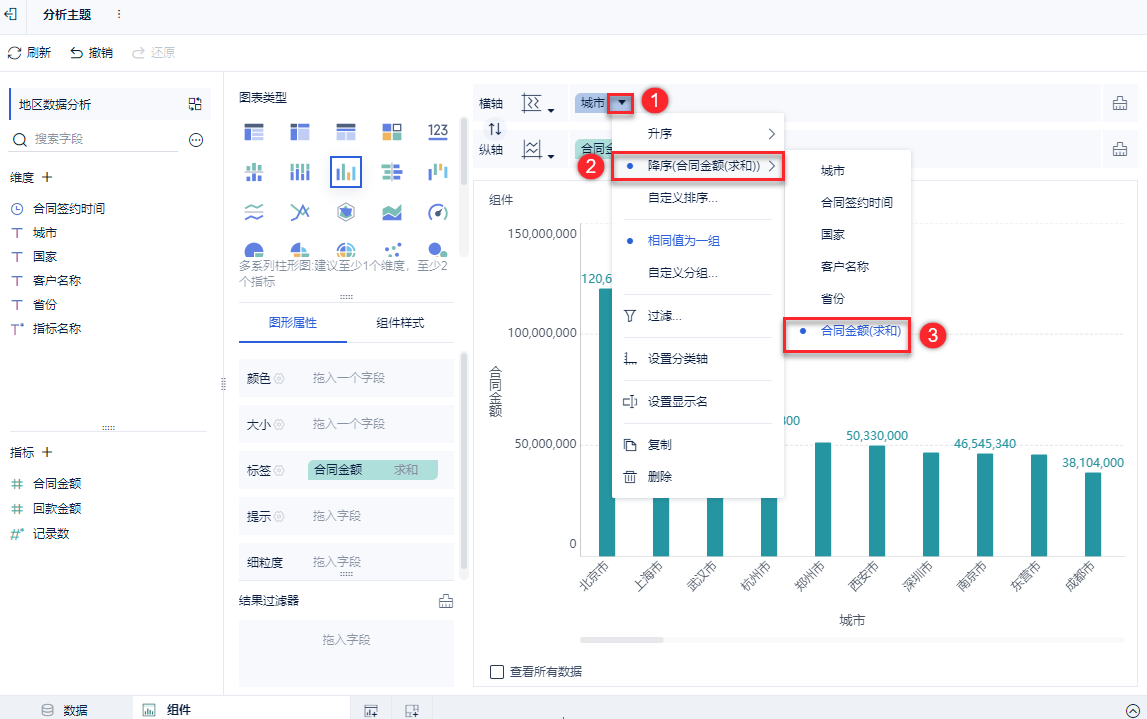Screen dimensions: 1147x719
Task: Add a metric with the 指标 plus icon
Action: click(x=48, y=452)
